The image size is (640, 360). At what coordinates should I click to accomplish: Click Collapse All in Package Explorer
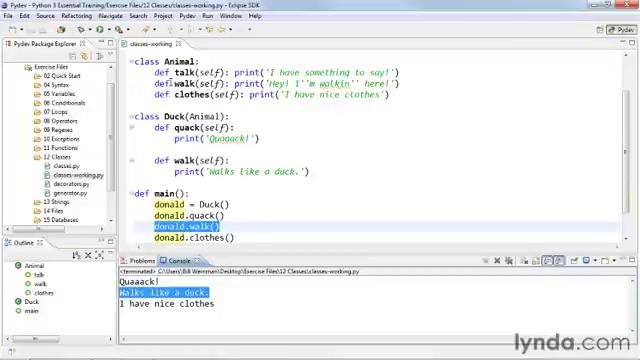click(x=73, y=56)
